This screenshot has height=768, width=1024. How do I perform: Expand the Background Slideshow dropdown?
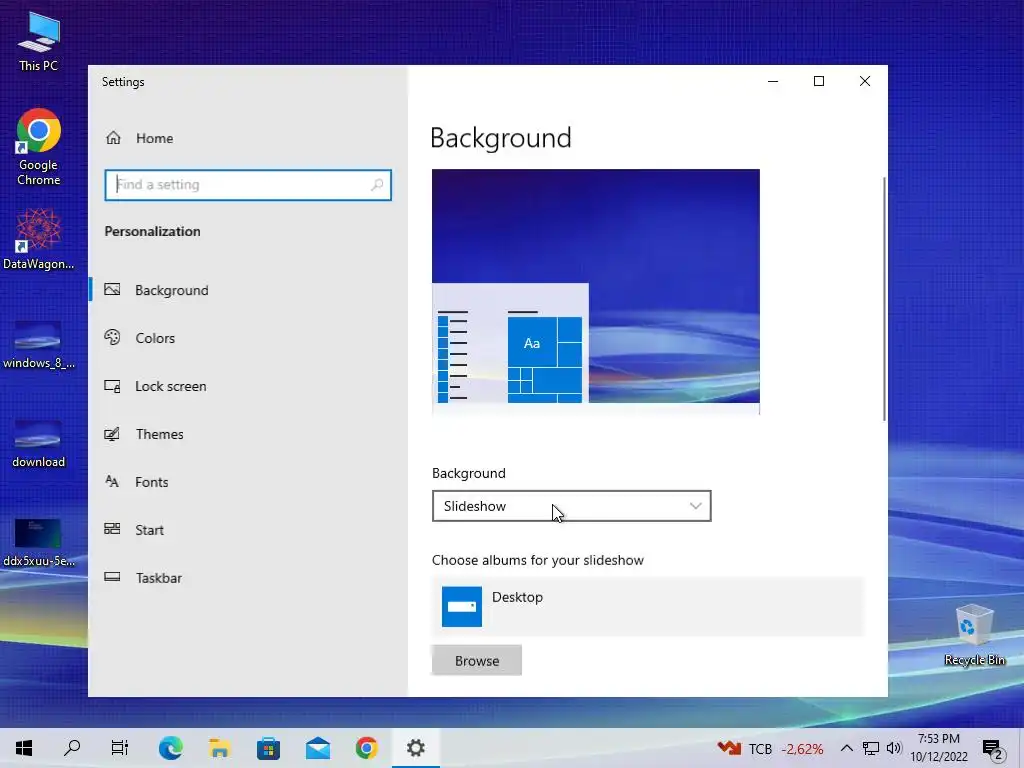tap(571, 506)
